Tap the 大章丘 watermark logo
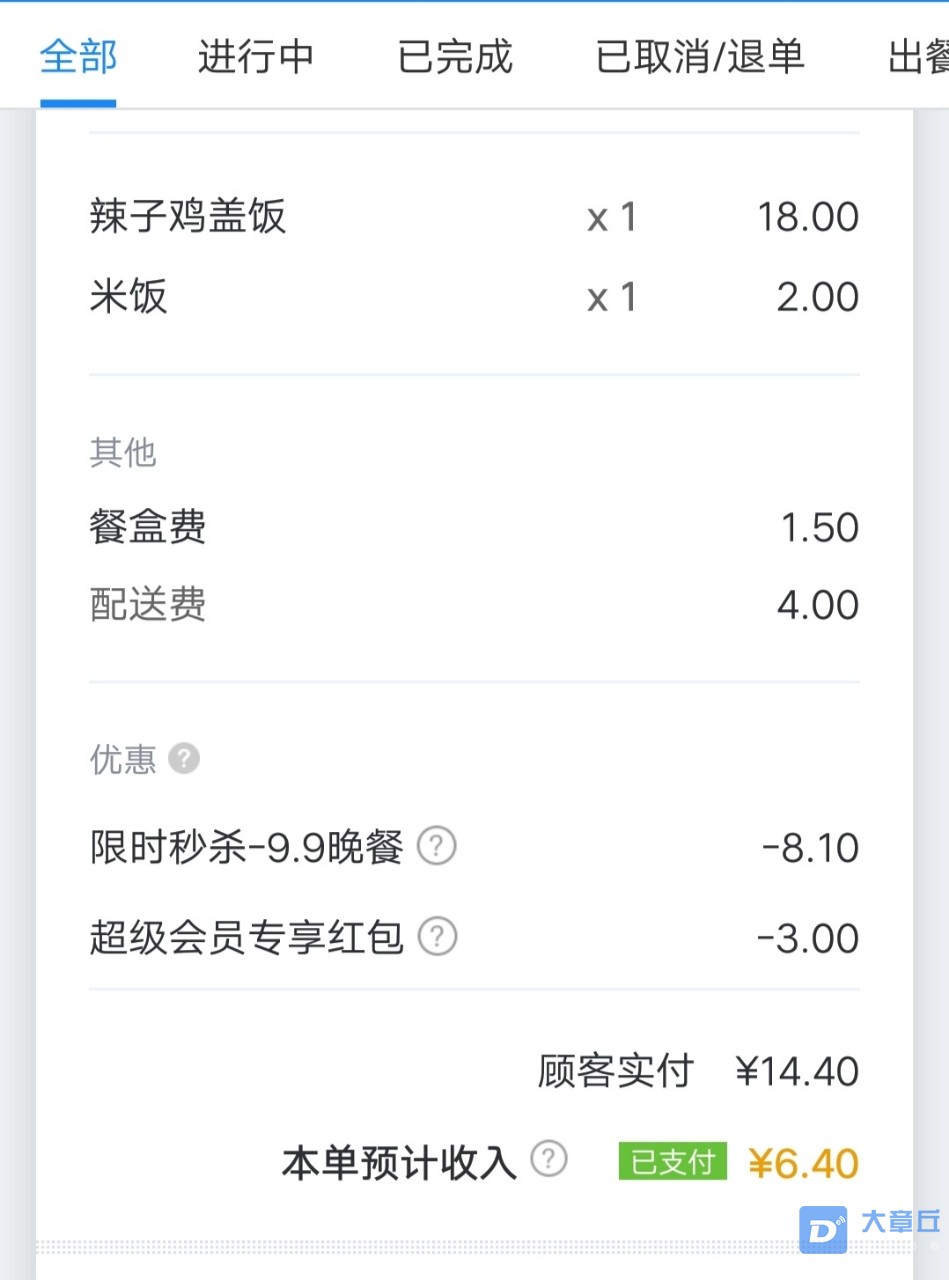The image size is (949, 1280). coord(870,1229)
